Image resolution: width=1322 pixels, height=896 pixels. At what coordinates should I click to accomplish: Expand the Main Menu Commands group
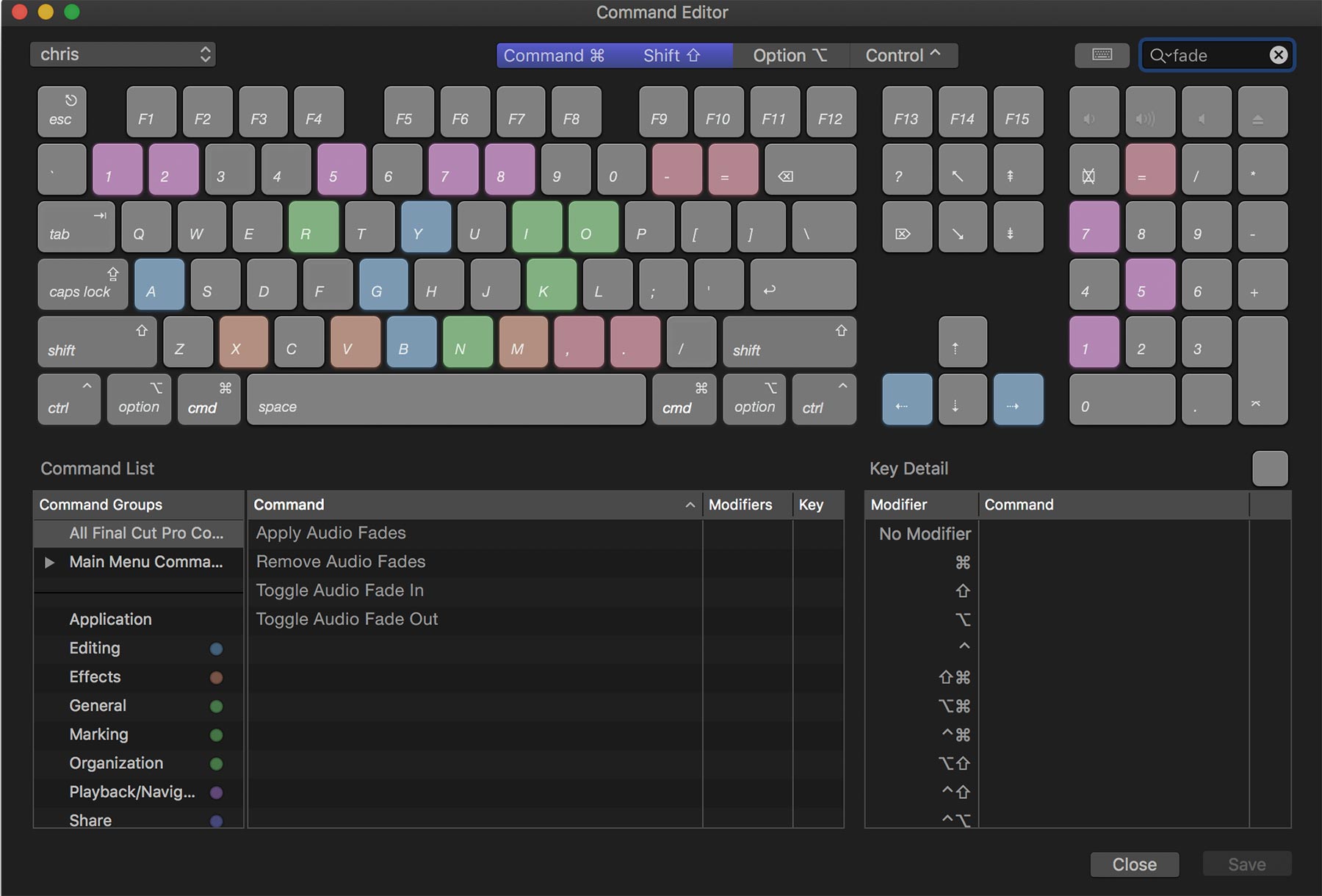(x=49, y=563)
